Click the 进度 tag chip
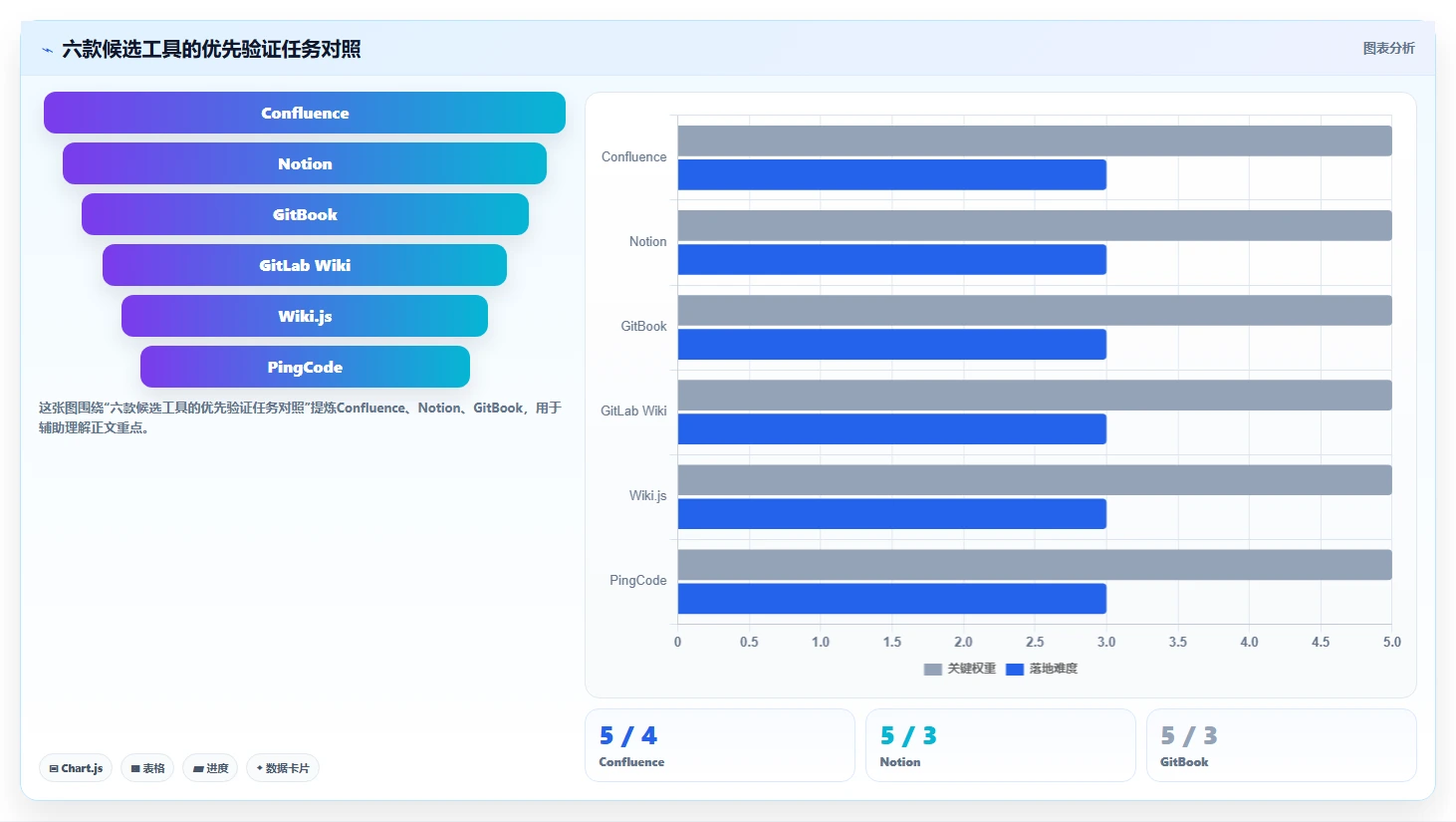Screen dimensions: 1456x822 (210, 768)
